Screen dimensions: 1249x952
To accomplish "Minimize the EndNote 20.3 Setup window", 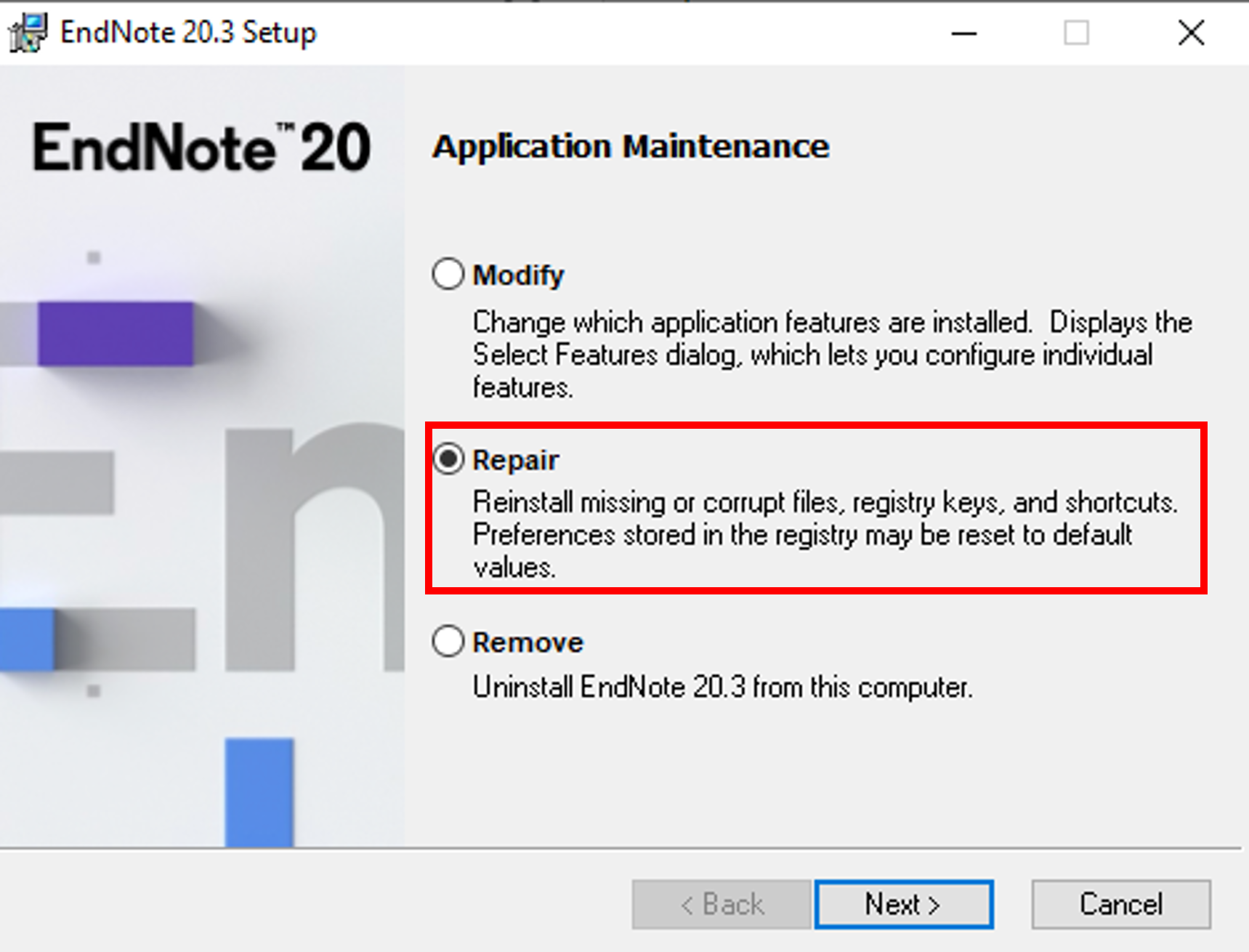I will pyautogui.click(x=964, y=33).
